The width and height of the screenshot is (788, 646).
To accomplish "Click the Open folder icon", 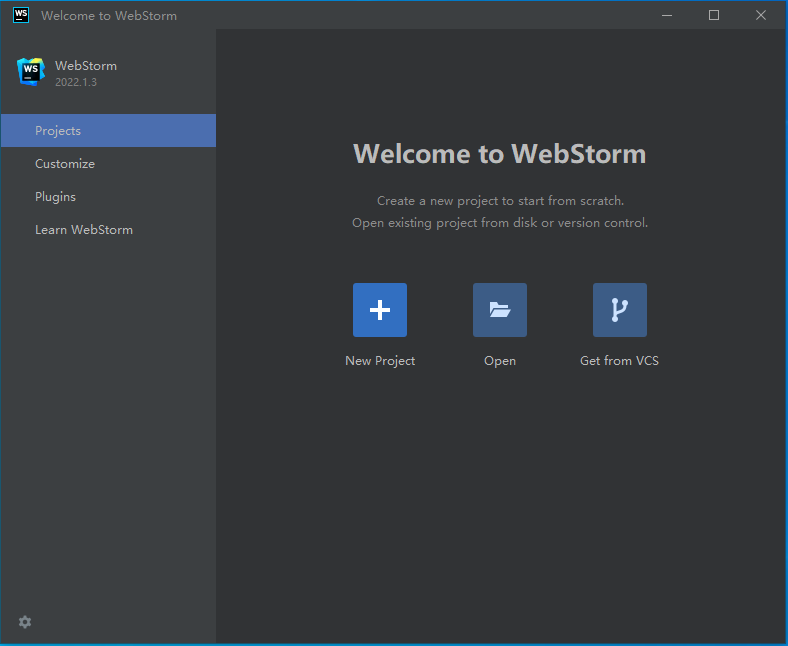I will tap(500, 310).
